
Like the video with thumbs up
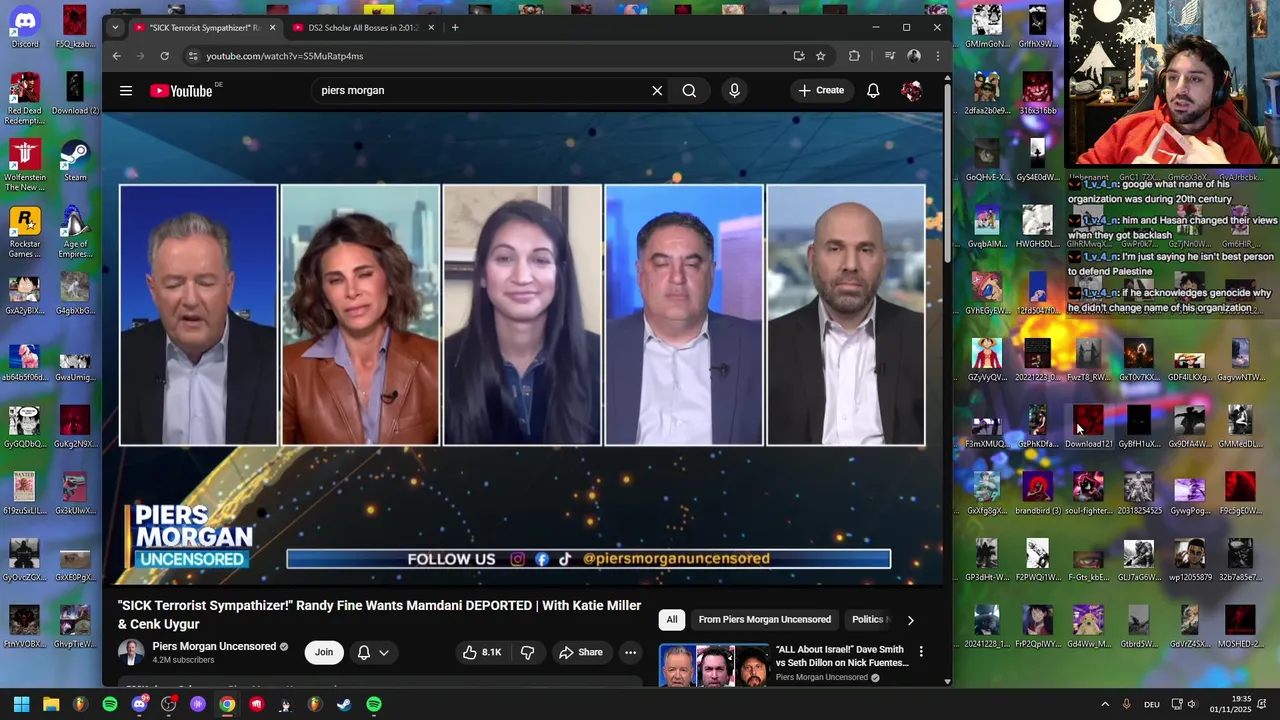(482, 652)
